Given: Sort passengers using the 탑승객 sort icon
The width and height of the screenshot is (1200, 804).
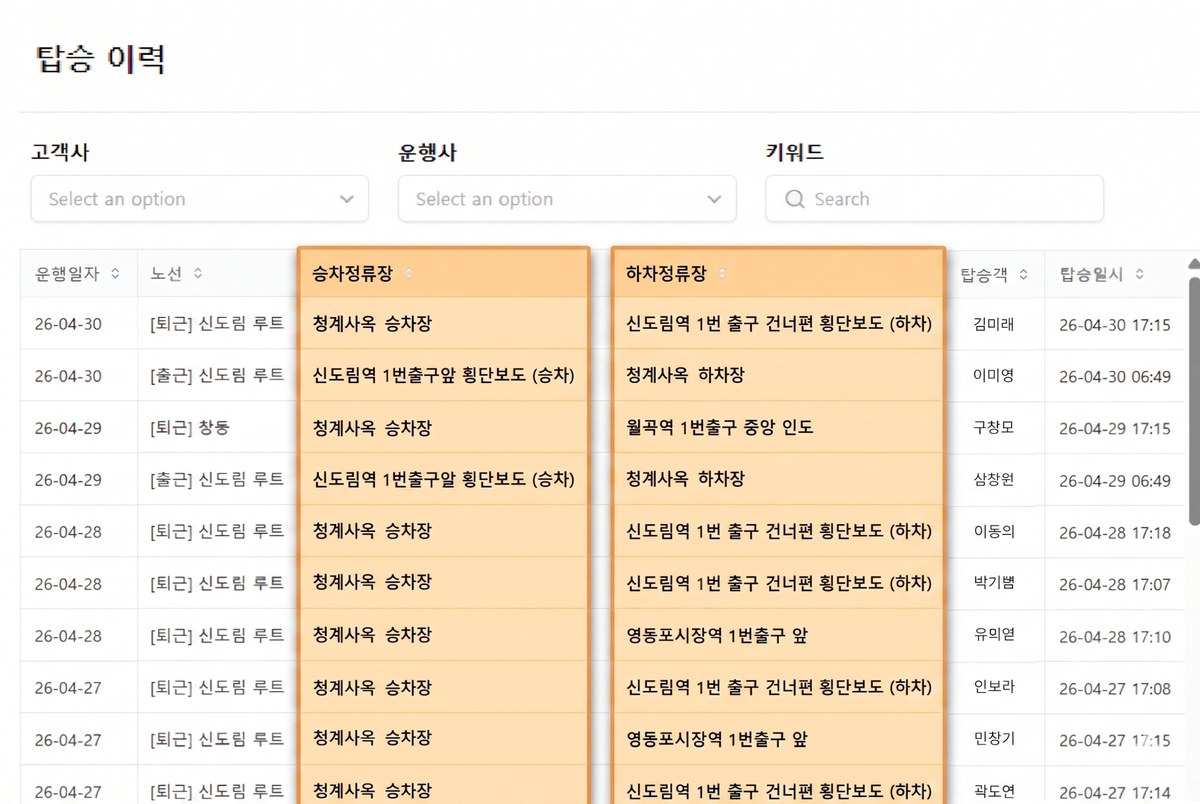Looking at the screenshot, I should [1023, 274].
